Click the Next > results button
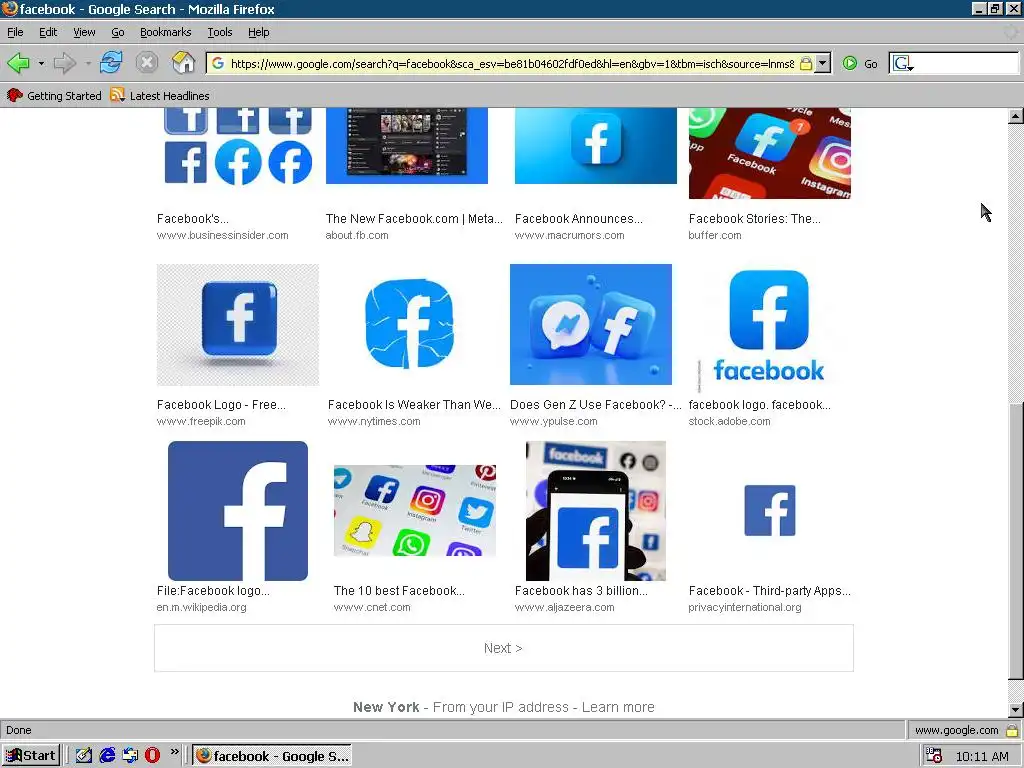This screenshot has width=1024, height=768. pyautogui.click(x=504, y=648)
